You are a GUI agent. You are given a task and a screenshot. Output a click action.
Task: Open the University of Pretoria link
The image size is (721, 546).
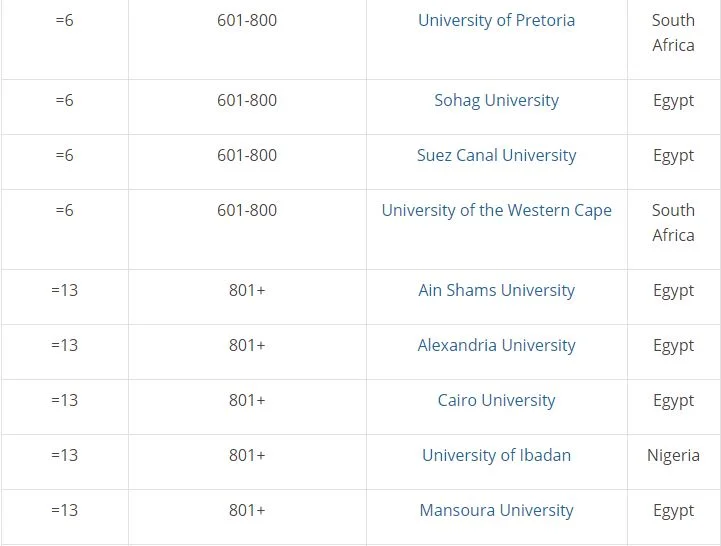point(496,20)
